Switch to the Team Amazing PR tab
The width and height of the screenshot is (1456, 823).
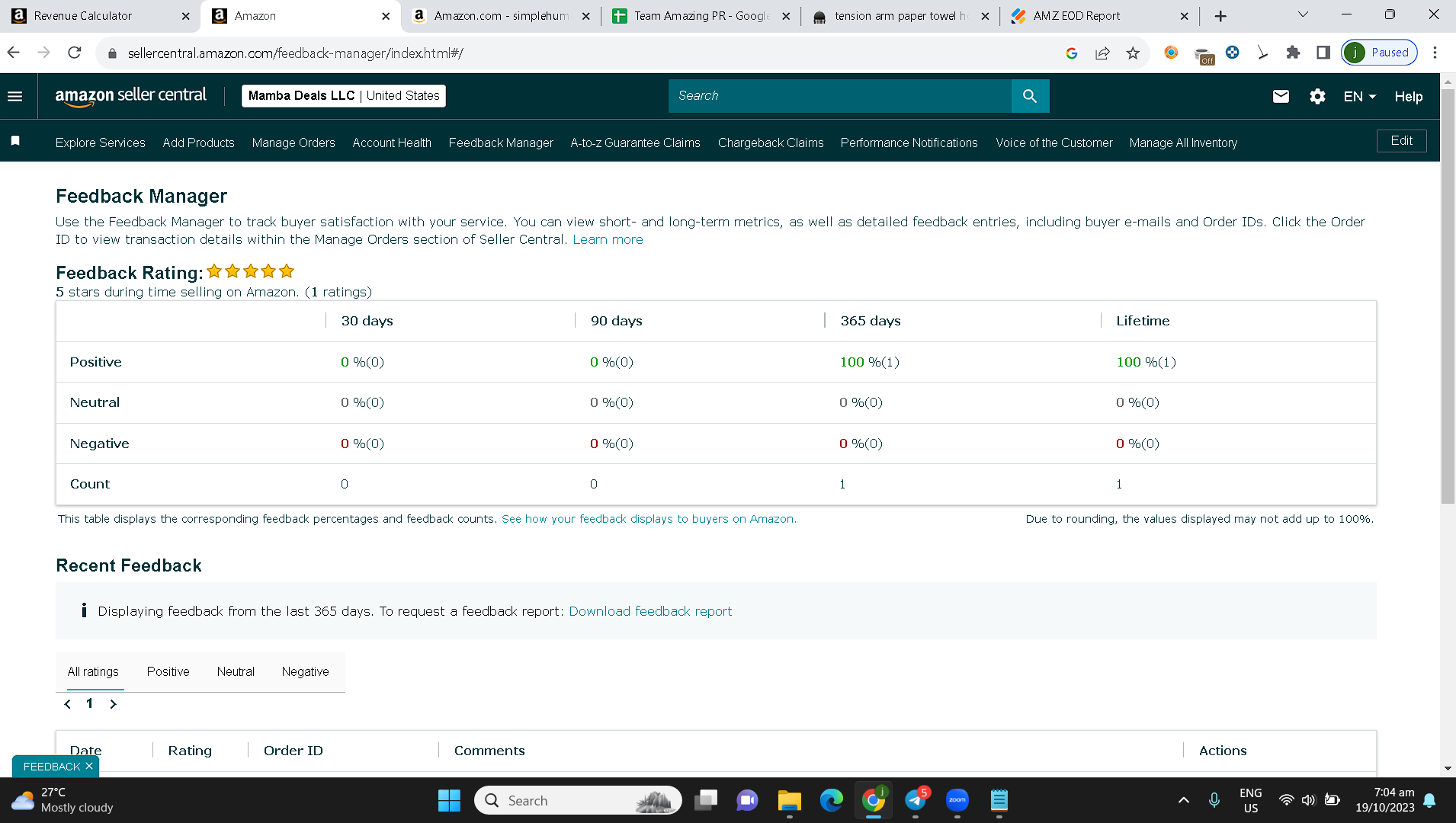(x=701, y=16)
